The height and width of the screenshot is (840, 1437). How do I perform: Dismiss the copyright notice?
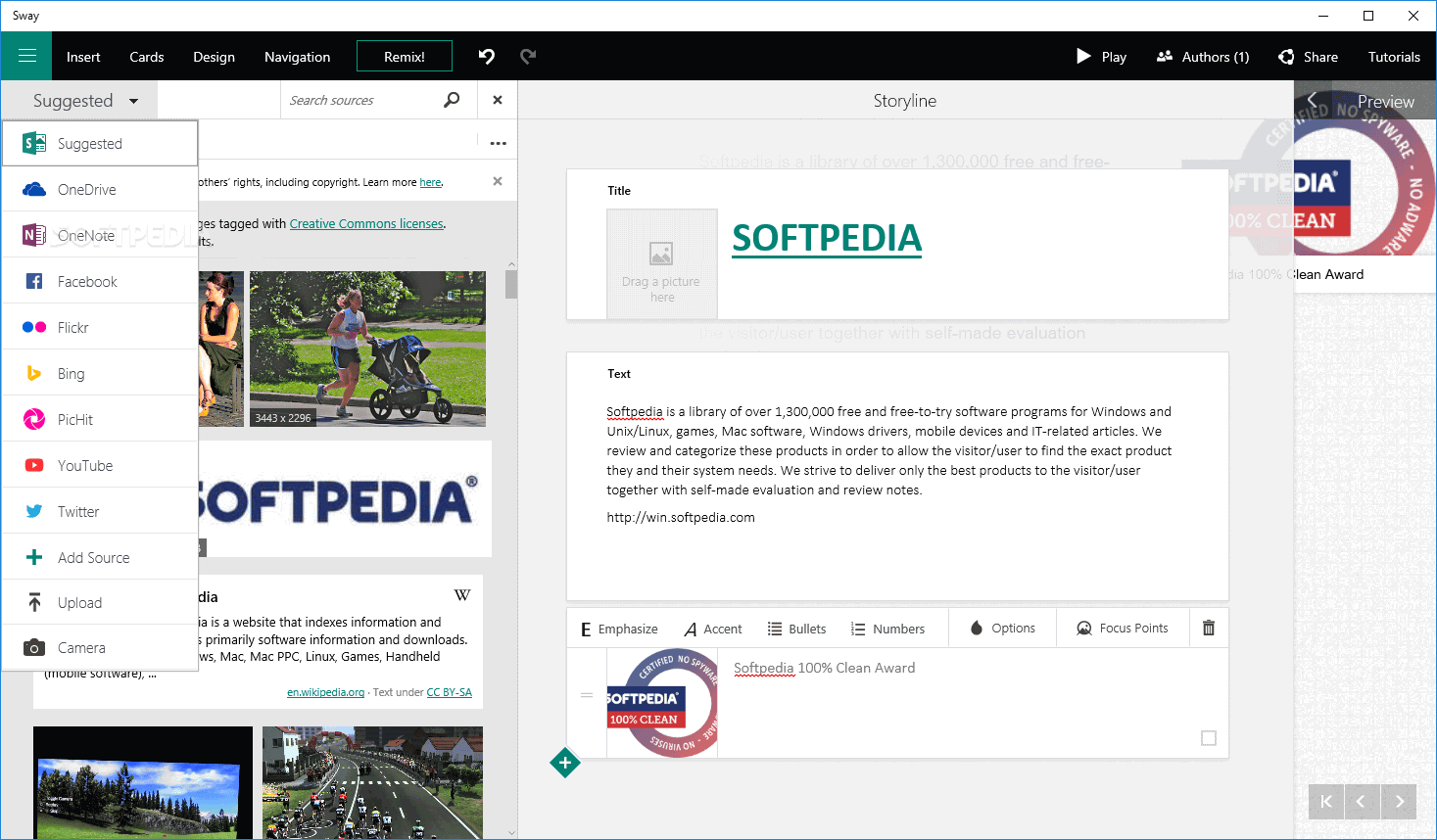[x=498, y=181]
